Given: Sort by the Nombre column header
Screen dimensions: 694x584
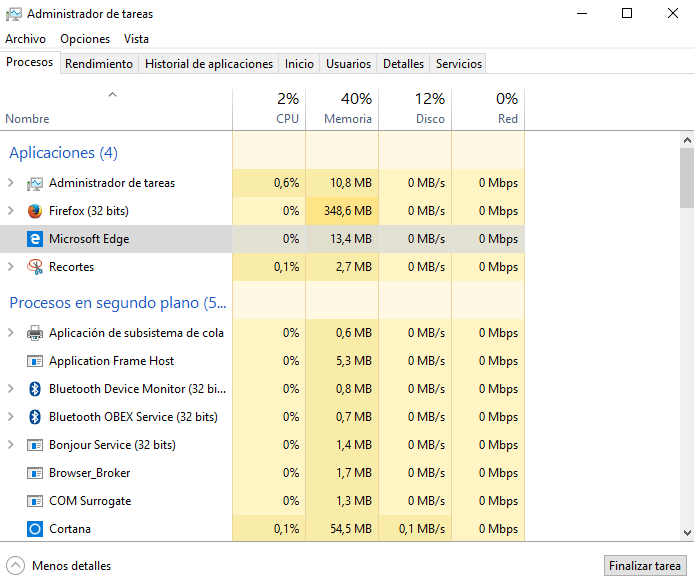Looking at the screenshot, I should pos(116,110).
